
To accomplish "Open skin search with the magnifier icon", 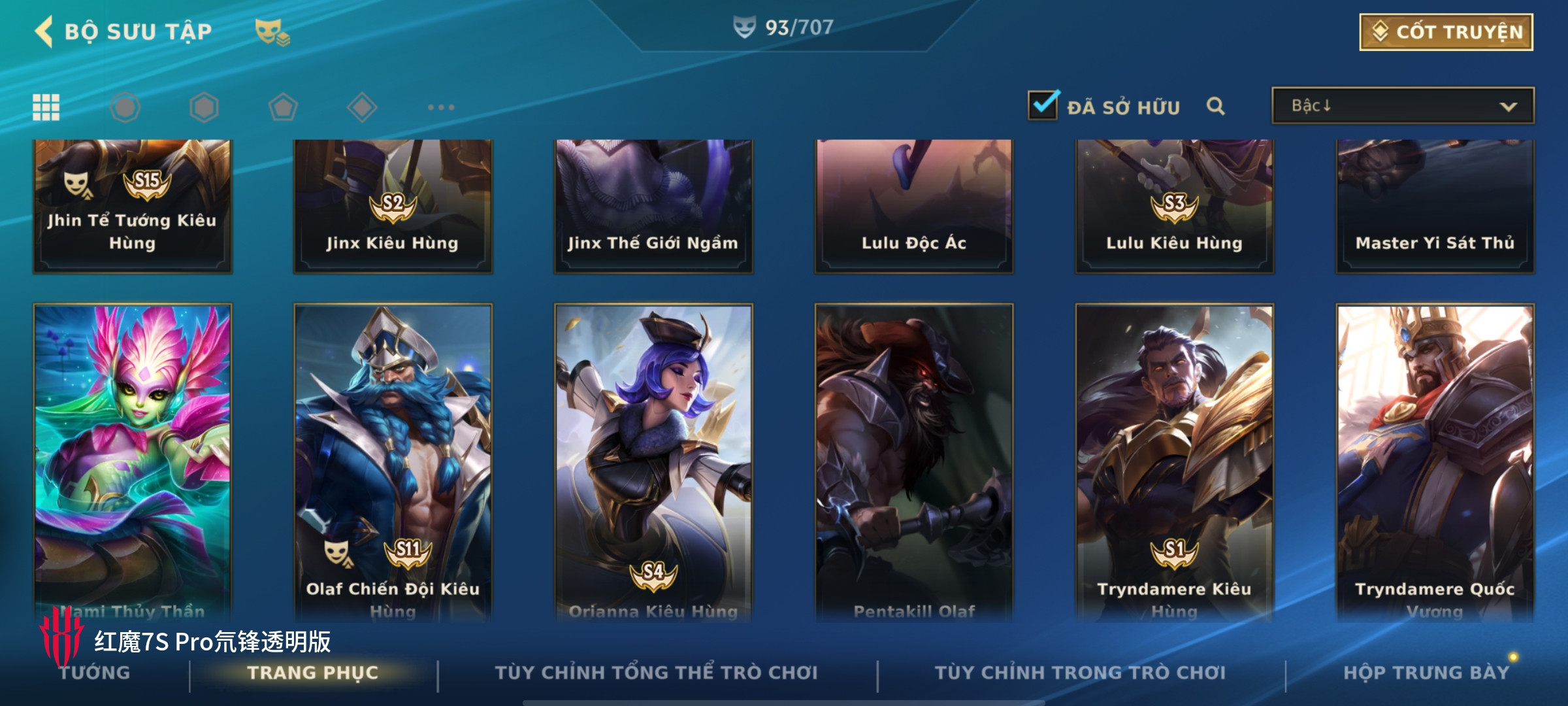I will pyautogui.click(x=1215, y=106).
